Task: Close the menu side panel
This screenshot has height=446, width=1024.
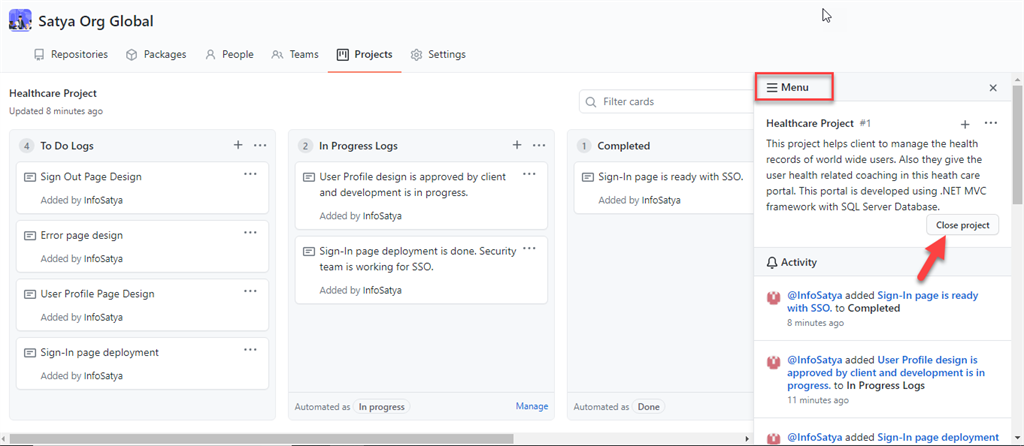Action: 993,88
